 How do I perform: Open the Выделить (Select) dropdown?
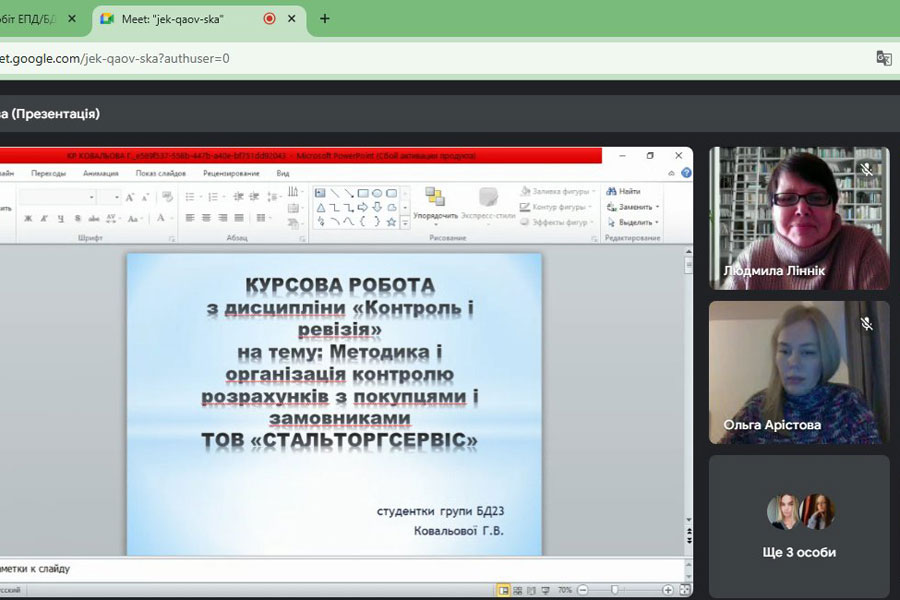coord(657,222)
